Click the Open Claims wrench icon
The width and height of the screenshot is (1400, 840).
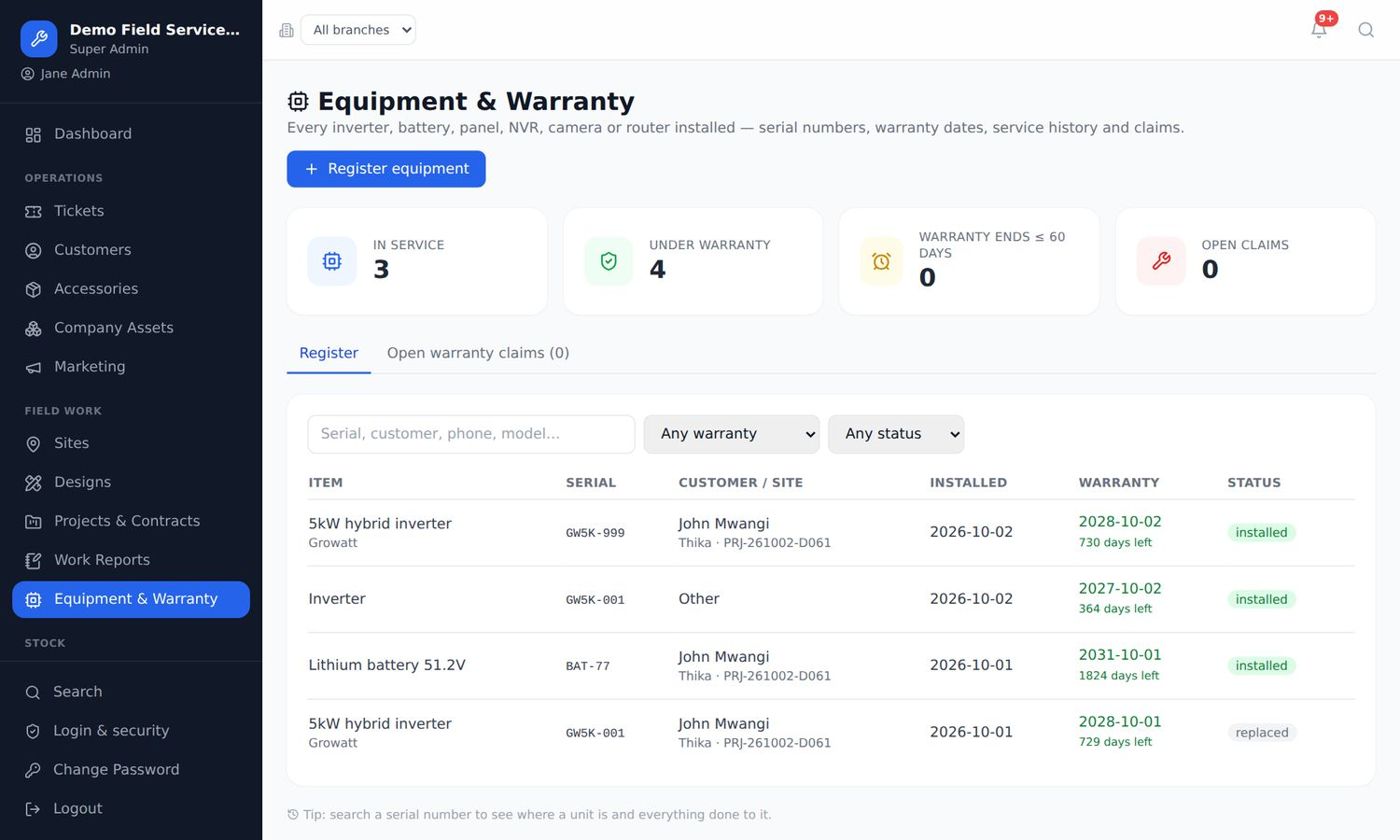coord(1161,261)
